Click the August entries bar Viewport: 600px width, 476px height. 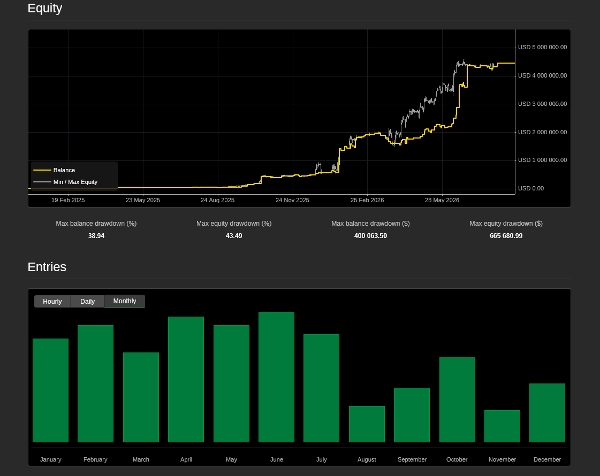(x=367, y=424)
